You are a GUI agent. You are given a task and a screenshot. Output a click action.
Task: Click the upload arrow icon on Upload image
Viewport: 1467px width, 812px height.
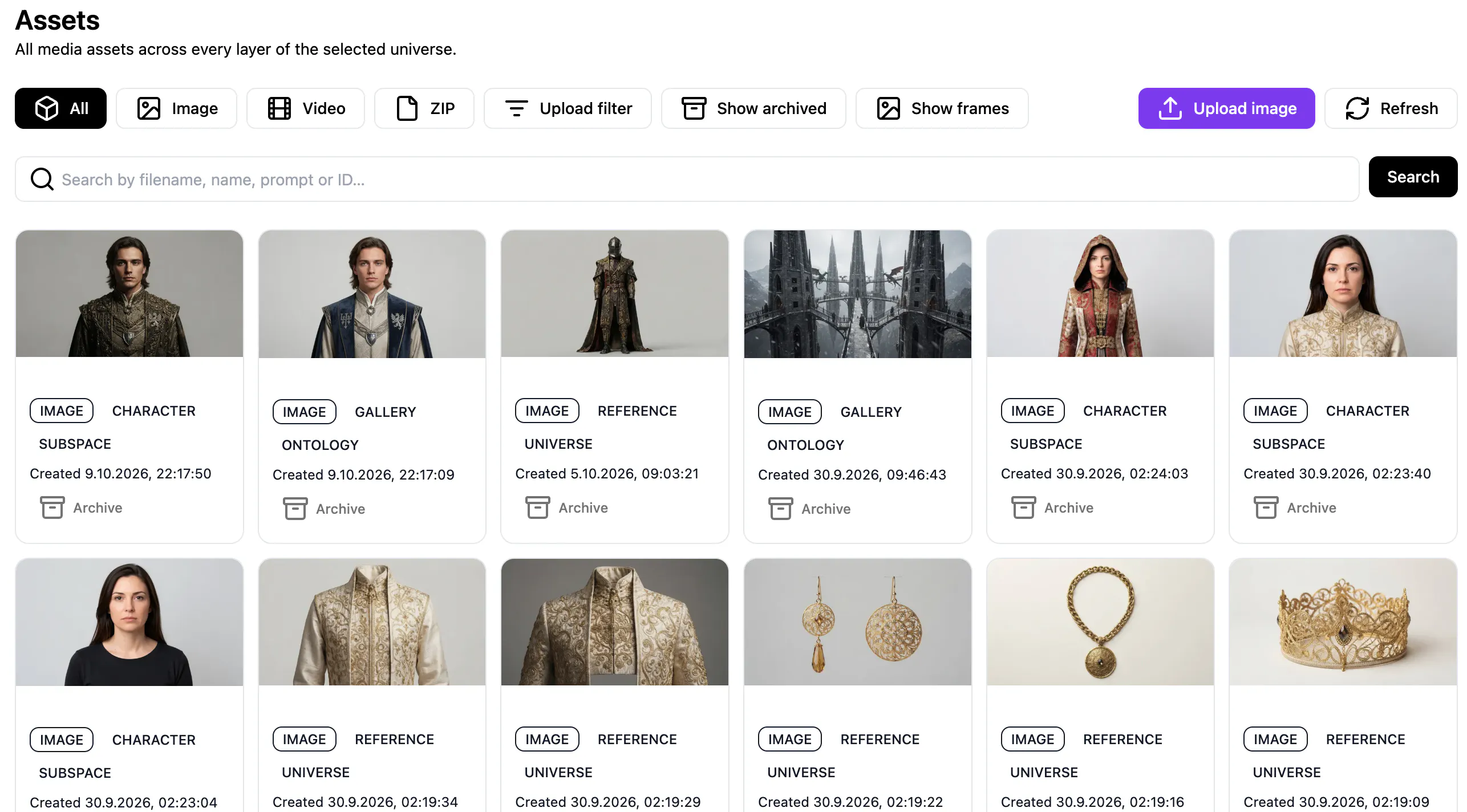(x=1170, y=108)
